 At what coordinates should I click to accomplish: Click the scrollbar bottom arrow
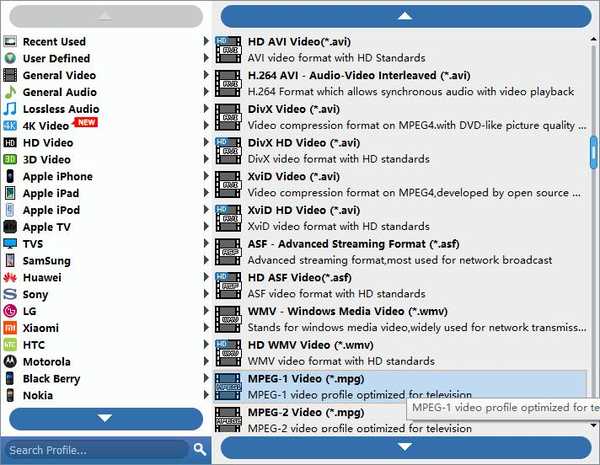click(x=593, y=425)
